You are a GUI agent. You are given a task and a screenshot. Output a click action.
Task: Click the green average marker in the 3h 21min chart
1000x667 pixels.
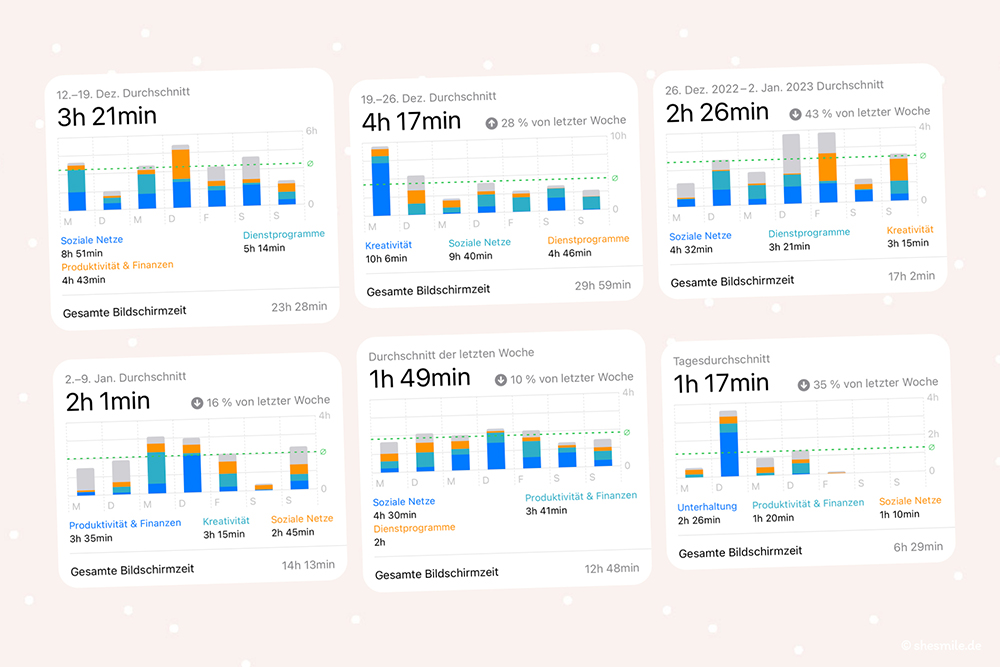pyautogui.click(x=311, y=164)
